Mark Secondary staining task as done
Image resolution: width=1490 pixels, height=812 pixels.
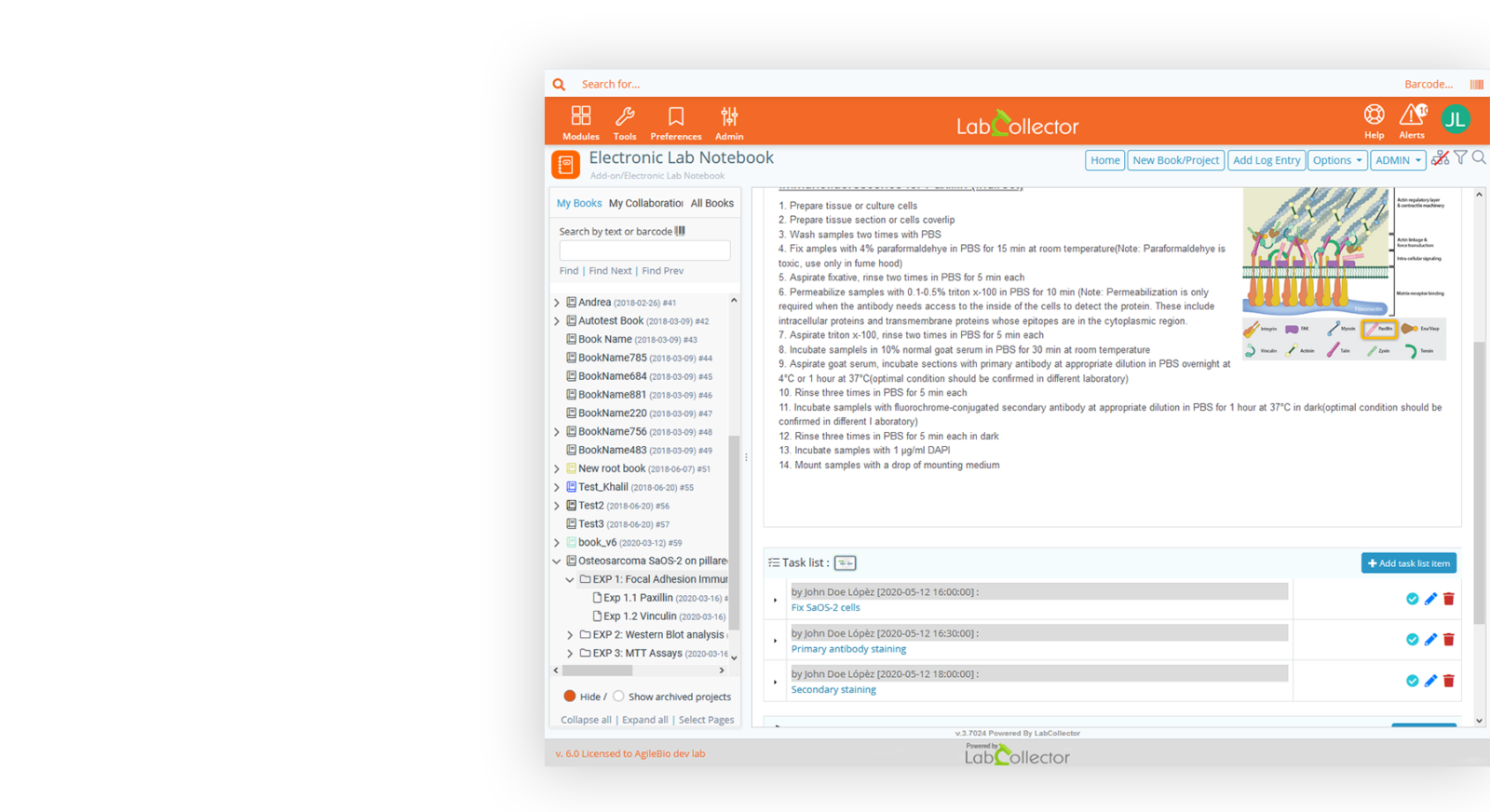click(x=1413, y=681)
